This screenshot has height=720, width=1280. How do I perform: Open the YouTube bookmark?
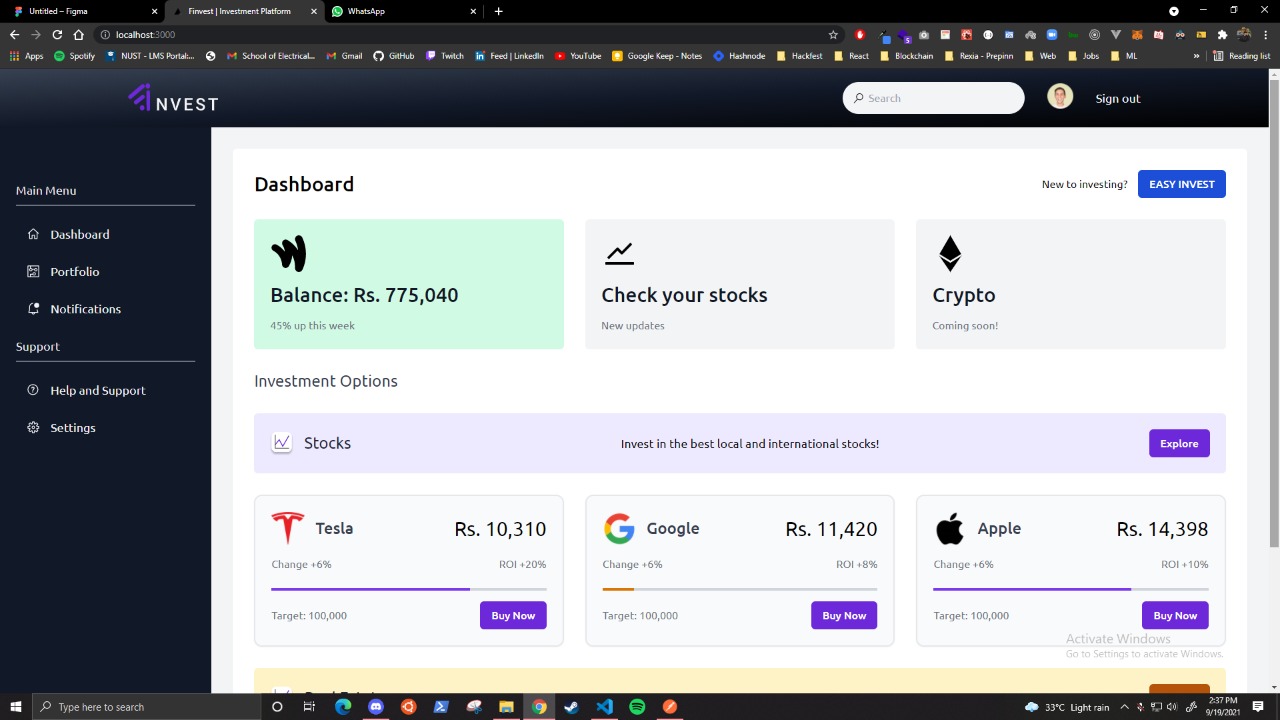point(577,56)
